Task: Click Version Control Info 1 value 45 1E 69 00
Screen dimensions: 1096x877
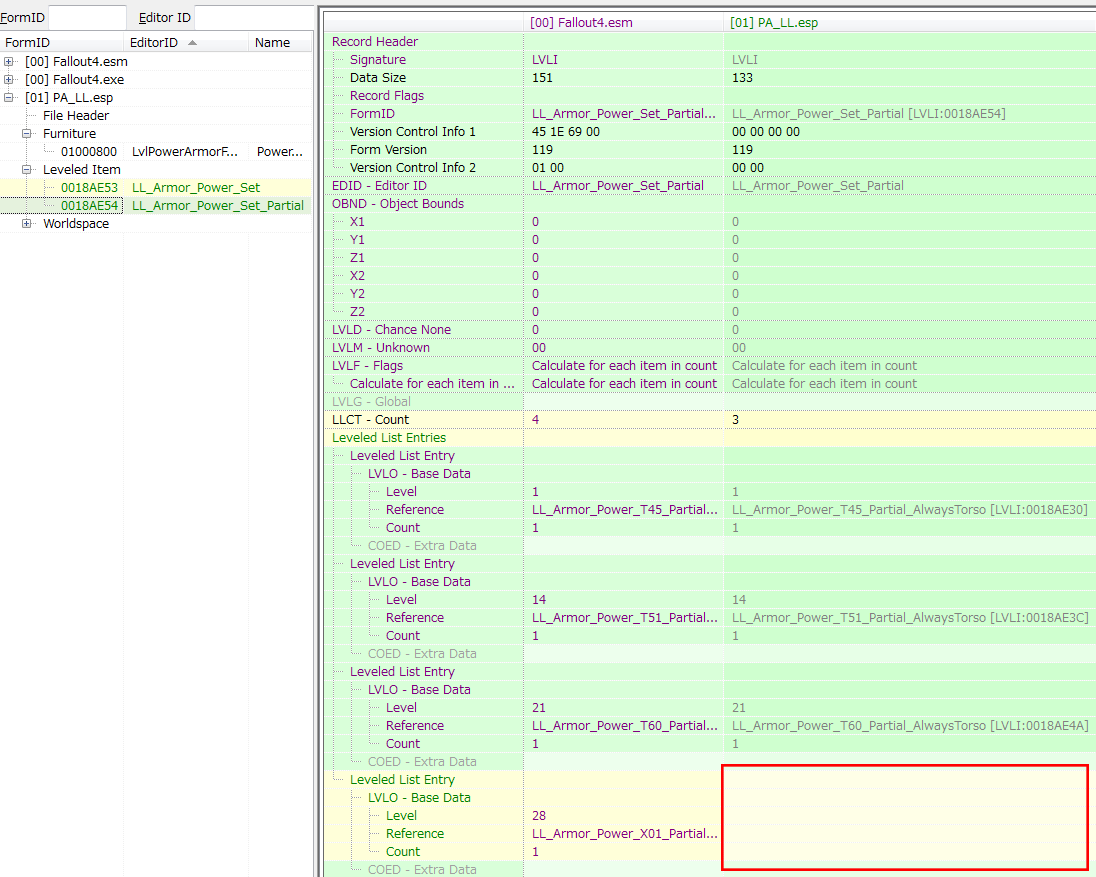Action: click(565, 131)
